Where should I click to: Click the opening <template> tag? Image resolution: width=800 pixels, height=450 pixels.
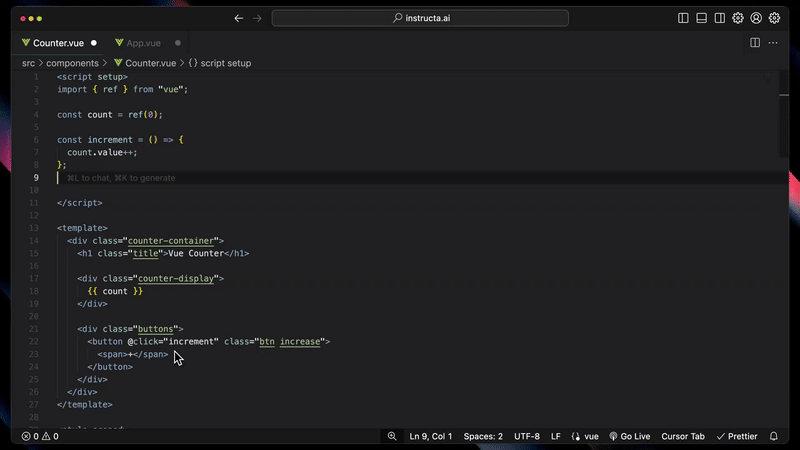click(82, 228)
